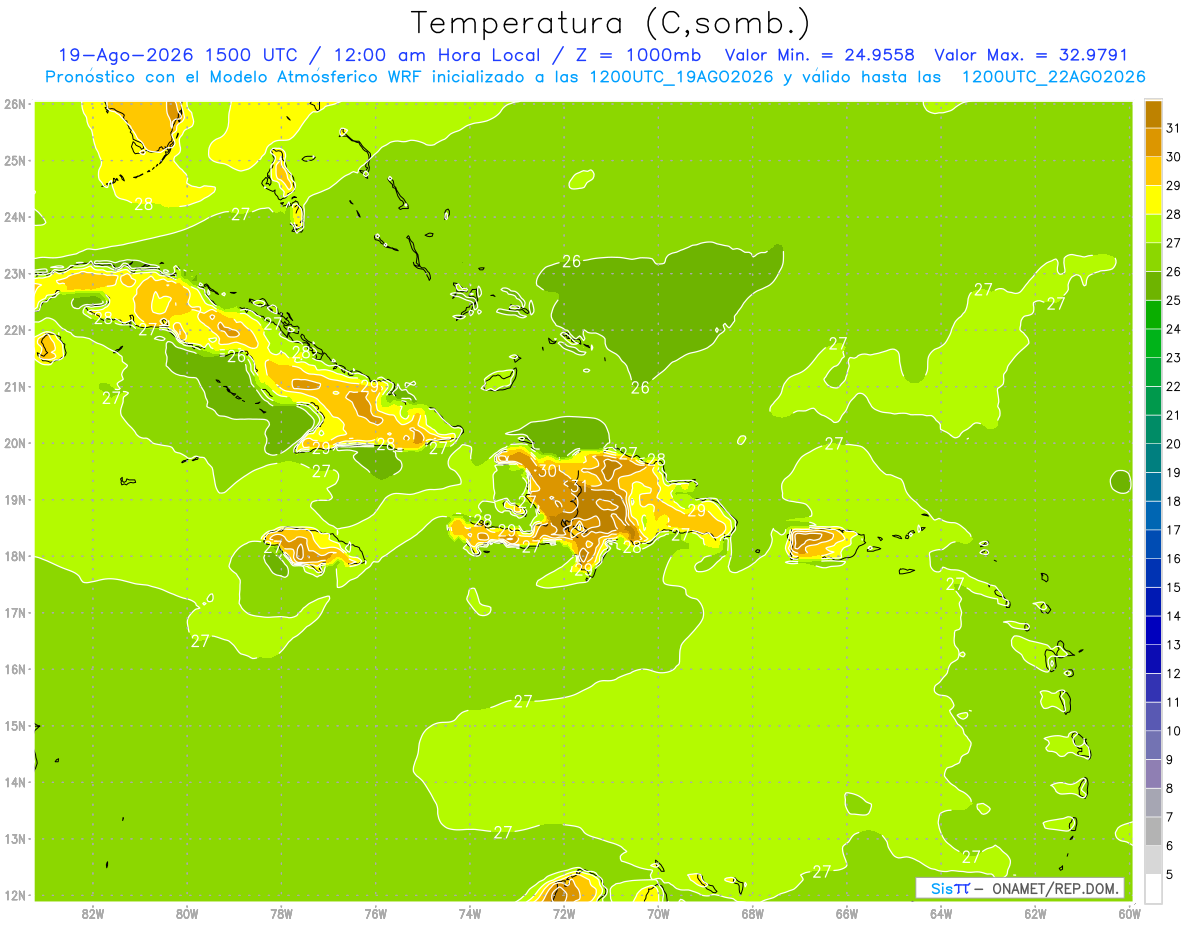Image resolution: width=1200 pixels, height=927 pixels.
Task: Click the brown colorbar swatch above 31
Action: tap(1153, 114)
